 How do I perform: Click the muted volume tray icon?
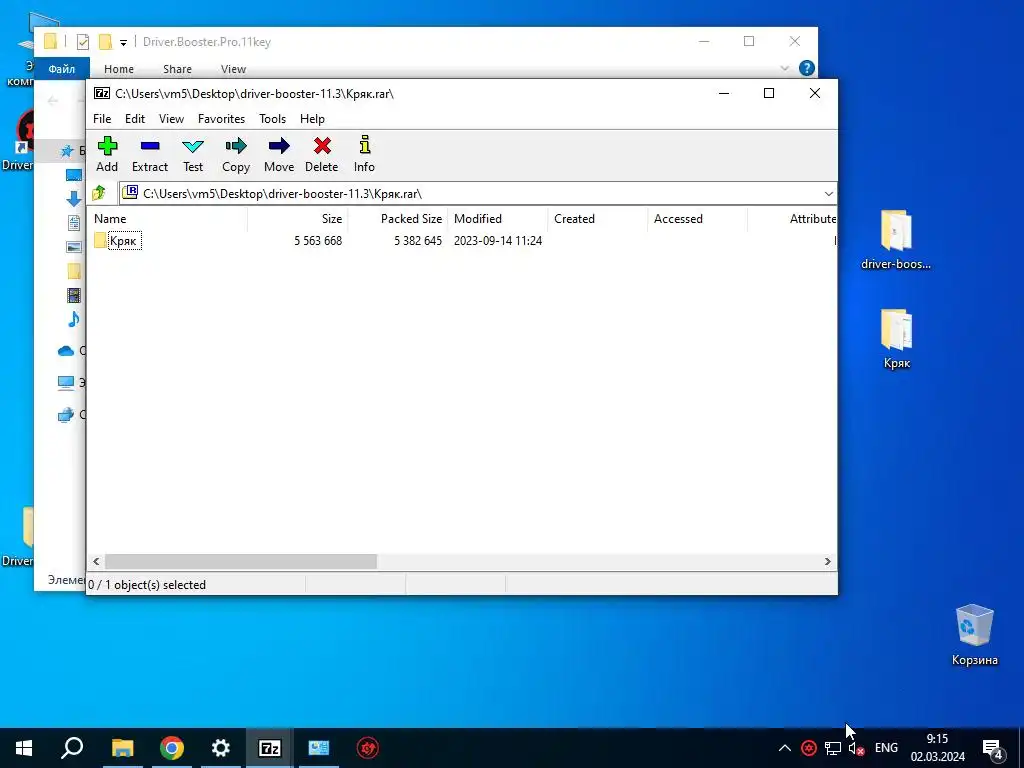tap(856, 748)
